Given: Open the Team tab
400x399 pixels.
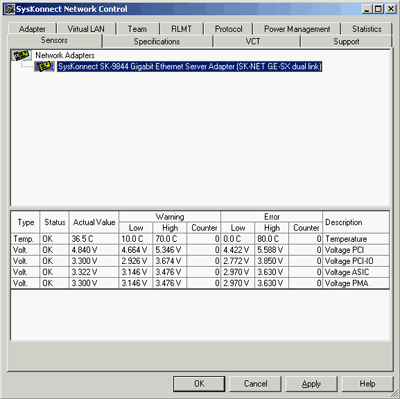Looking at the screenshot, I should click(x=137, y=29).
